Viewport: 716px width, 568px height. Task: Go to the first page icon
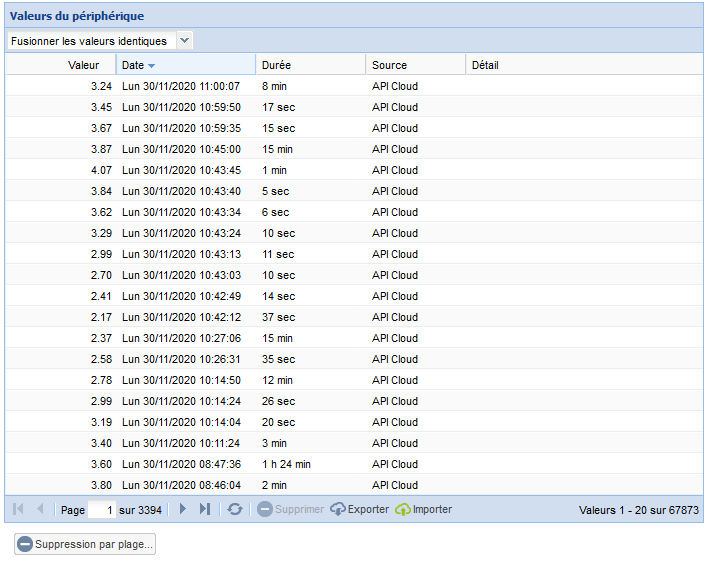pos(18,509)
